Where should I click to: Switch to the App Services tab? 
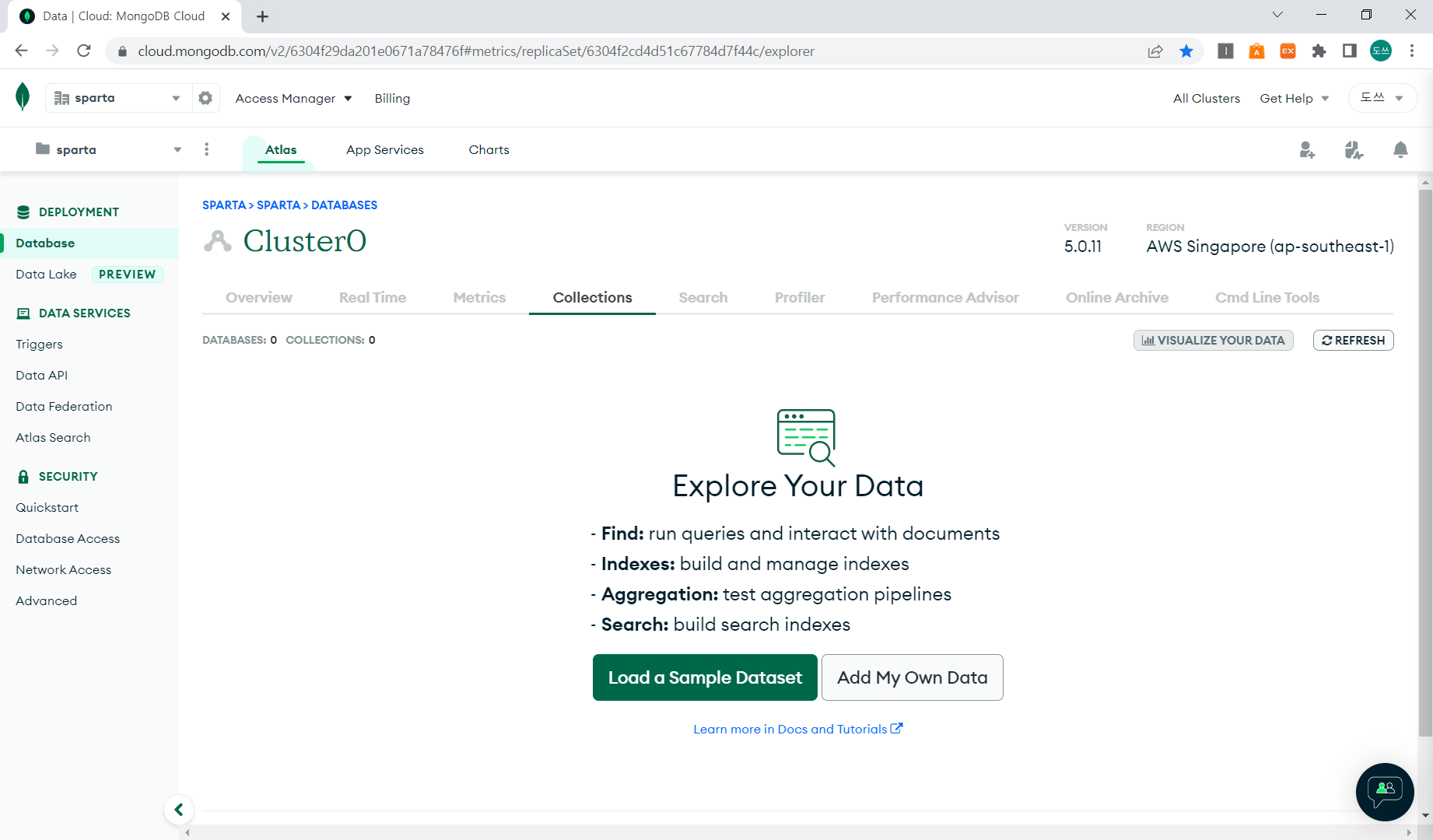[x=385, y=149]
